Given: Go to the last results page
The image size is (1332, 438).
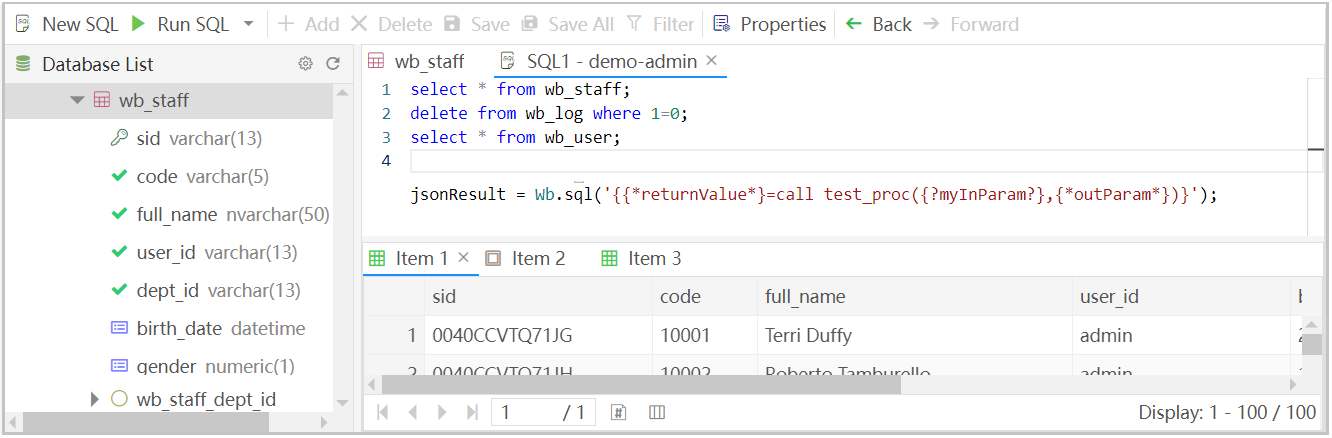Looking at the screenshot, I should (x=472, y=412).
